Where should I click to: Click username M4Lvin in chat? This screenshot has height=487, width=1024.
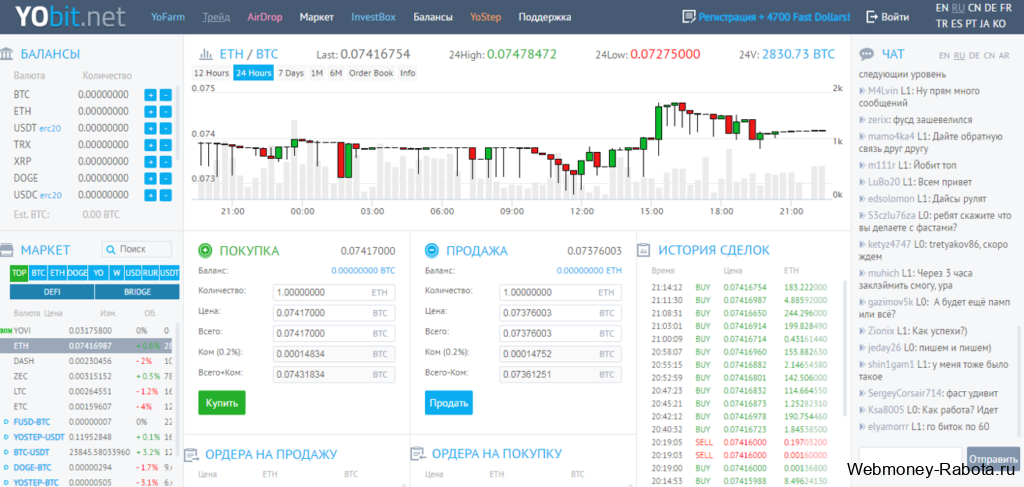tap(883, 91)
